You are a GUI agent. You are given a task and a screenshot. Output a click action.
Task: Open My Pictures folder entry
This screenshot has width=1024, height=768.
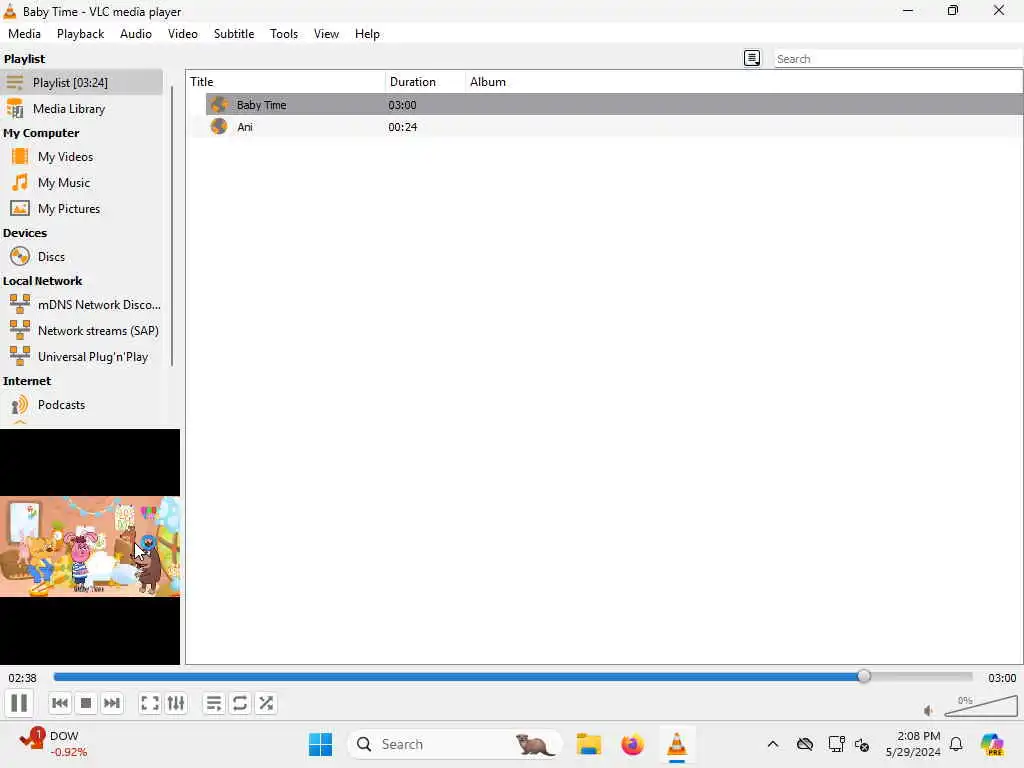(82, 209)
